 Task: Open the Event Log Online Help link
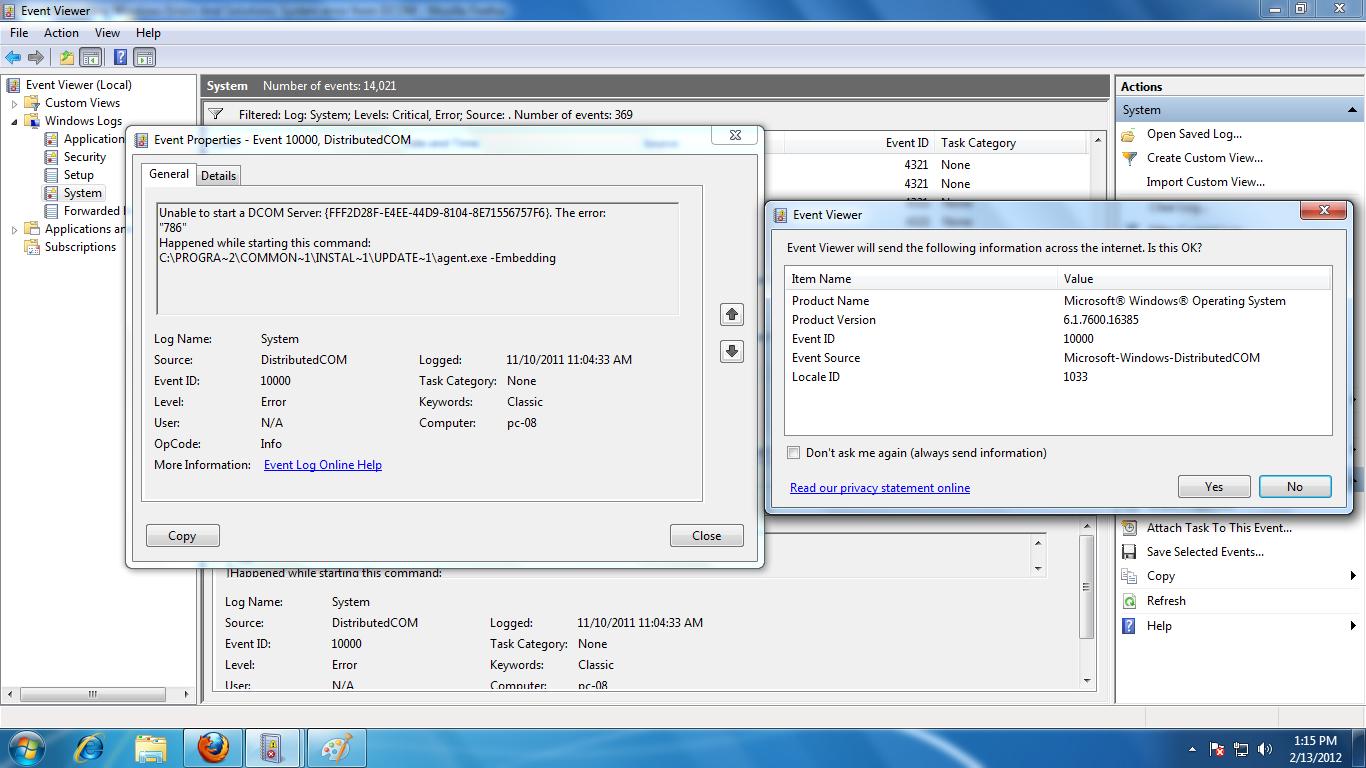click(323, 465)
